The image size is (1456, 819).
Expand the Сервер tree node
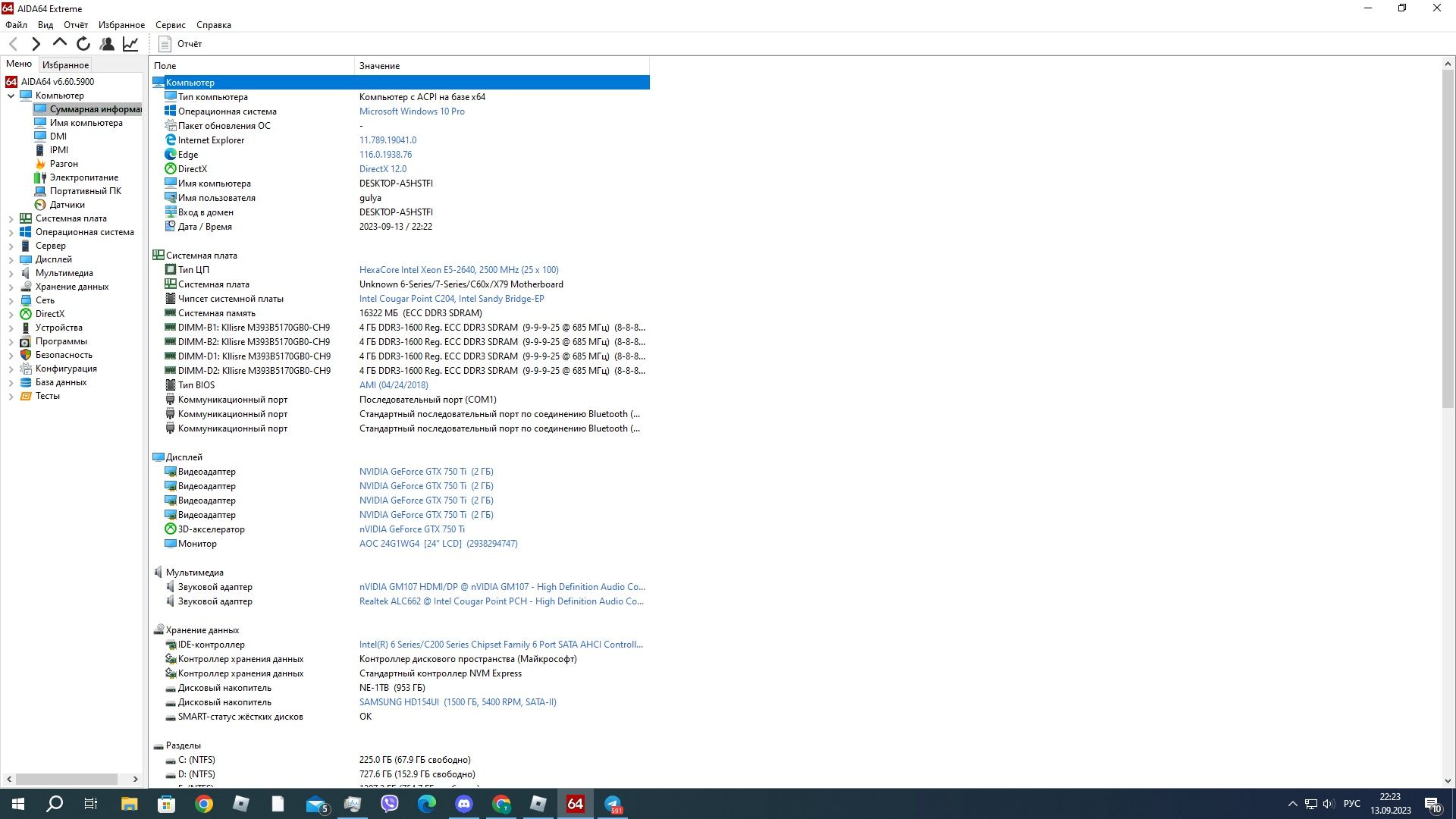11,246
